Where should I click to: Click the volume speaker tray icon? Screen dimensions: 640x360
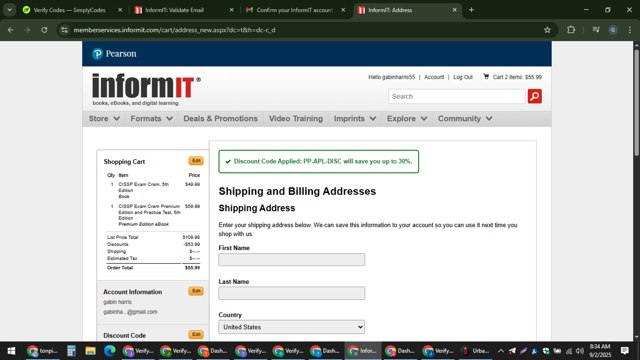580,351
